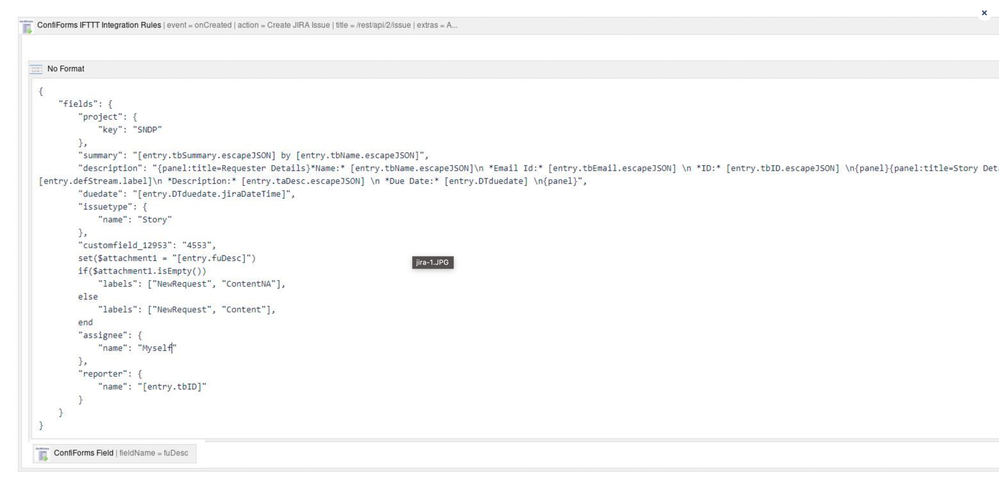Click the ConfiForms IFTTT Integration Rules macro icon
Viewport: 999px width, 484px height.
click(27, 26)
